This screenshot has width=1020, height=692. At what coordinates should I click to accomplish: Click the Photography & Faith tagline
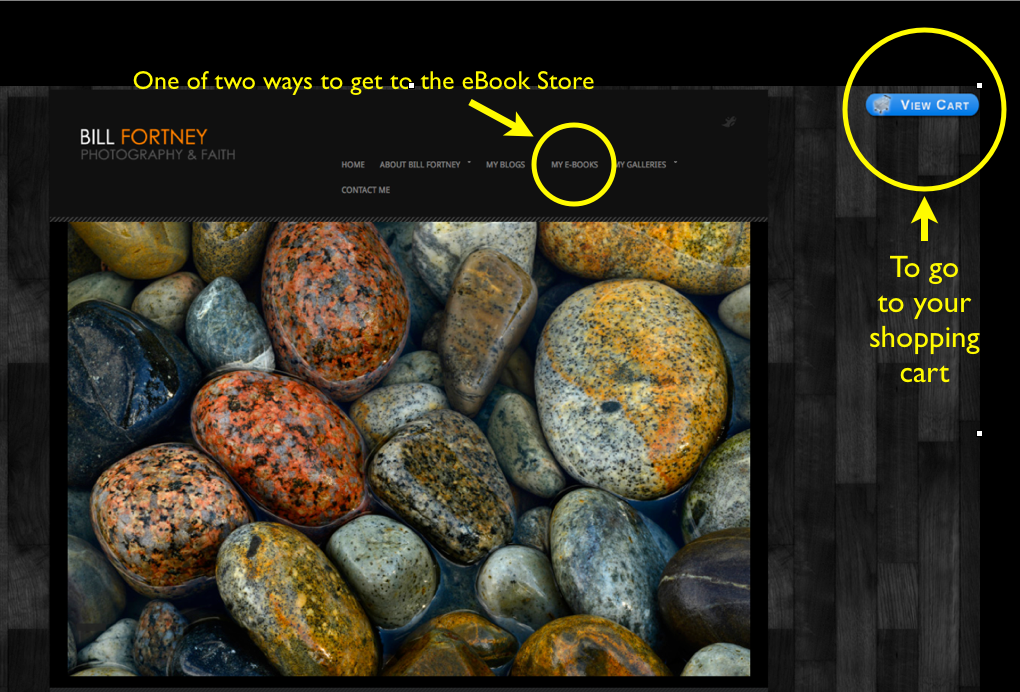coord(158,155)
